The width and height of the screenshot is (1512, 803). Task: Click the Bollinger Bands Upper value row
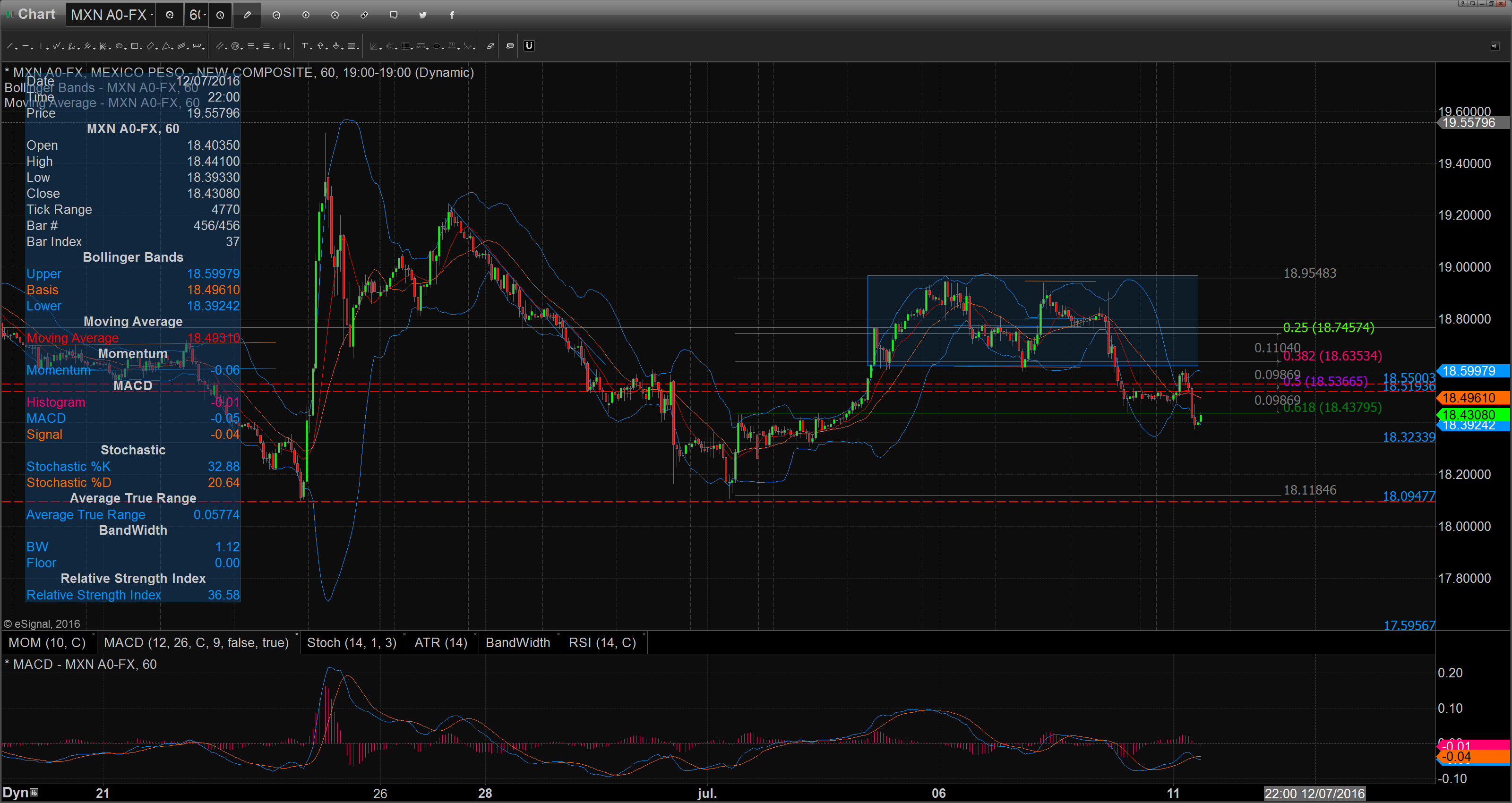tap(133, 273)
